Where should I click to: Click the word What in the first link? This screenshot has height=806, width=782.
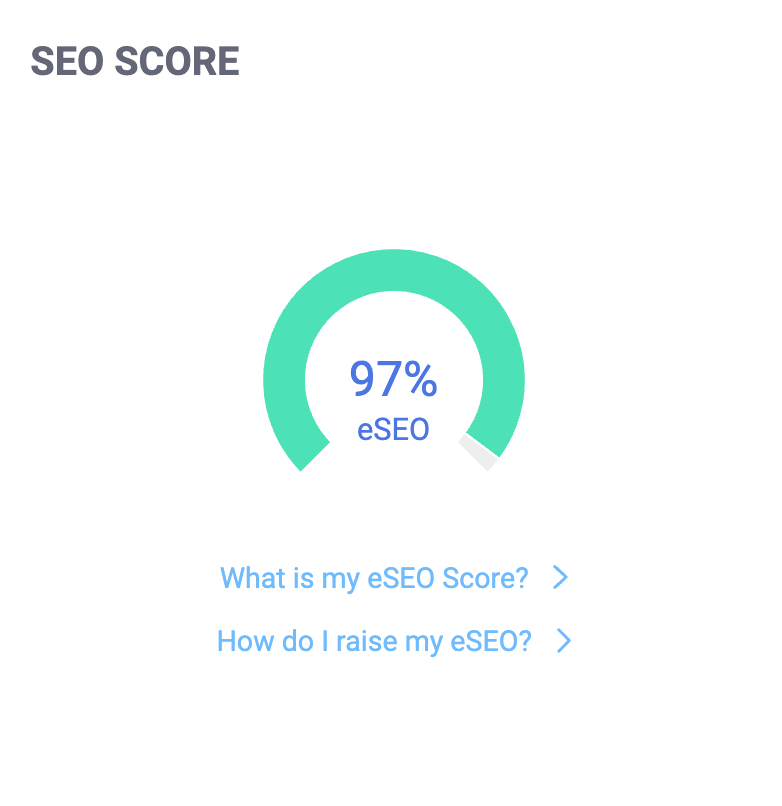coord(252,578)
